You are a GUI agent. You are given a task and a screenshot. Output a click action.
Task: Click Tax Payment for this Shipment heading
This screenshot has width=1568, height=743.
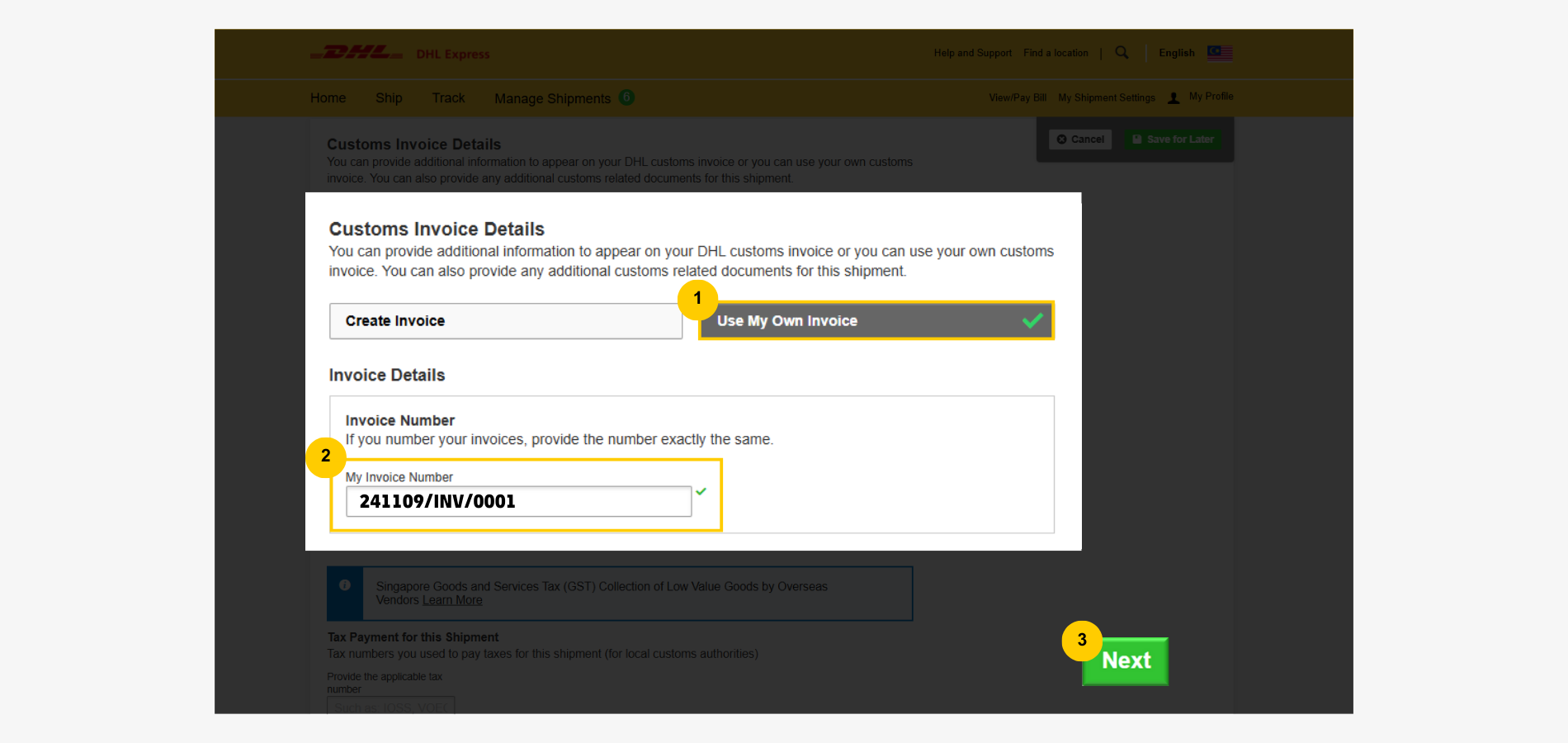pyautogui.click(x=413, y=637)
